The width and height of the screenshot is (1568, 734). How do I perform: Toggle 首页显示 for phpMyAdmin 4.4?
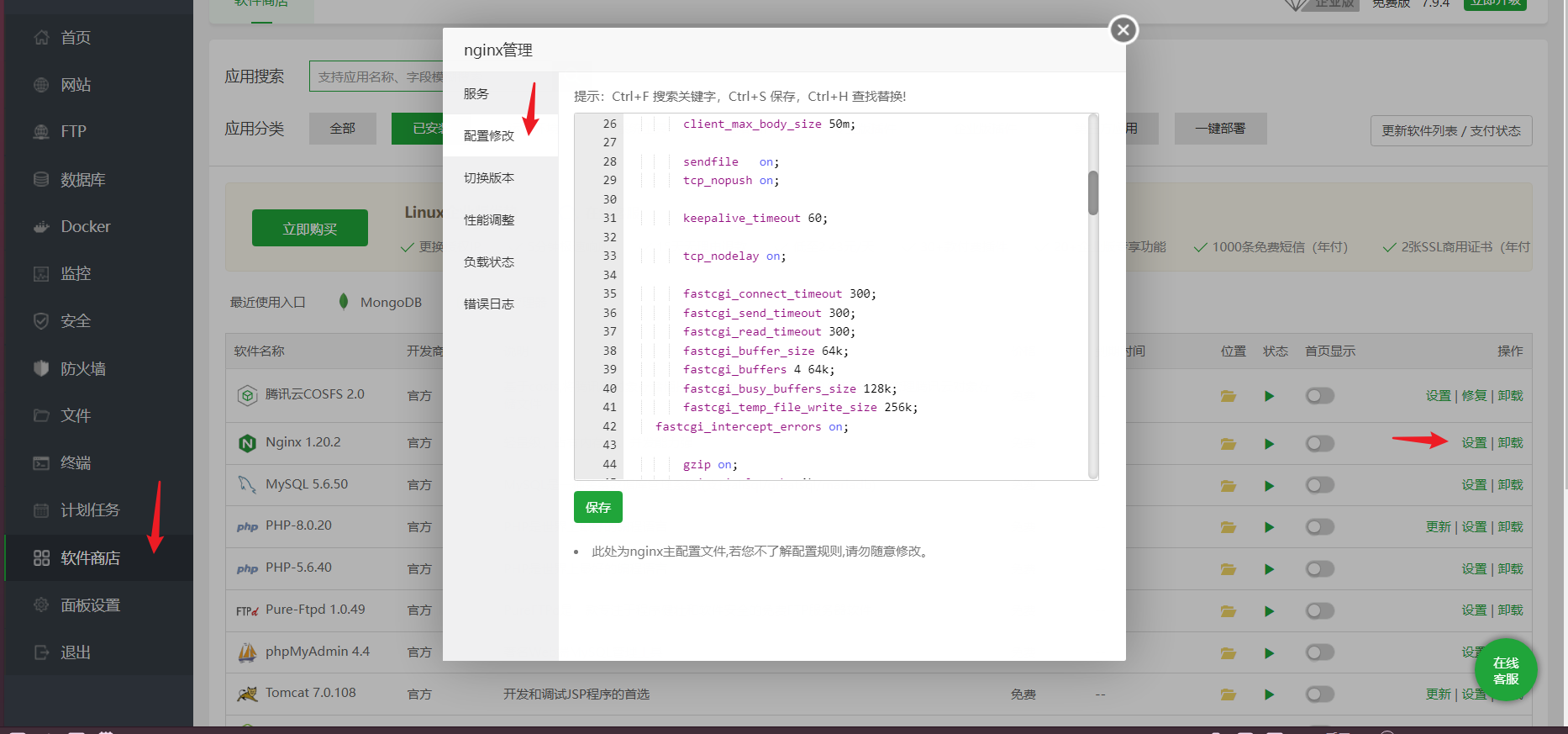click(x=1320, y=652)
